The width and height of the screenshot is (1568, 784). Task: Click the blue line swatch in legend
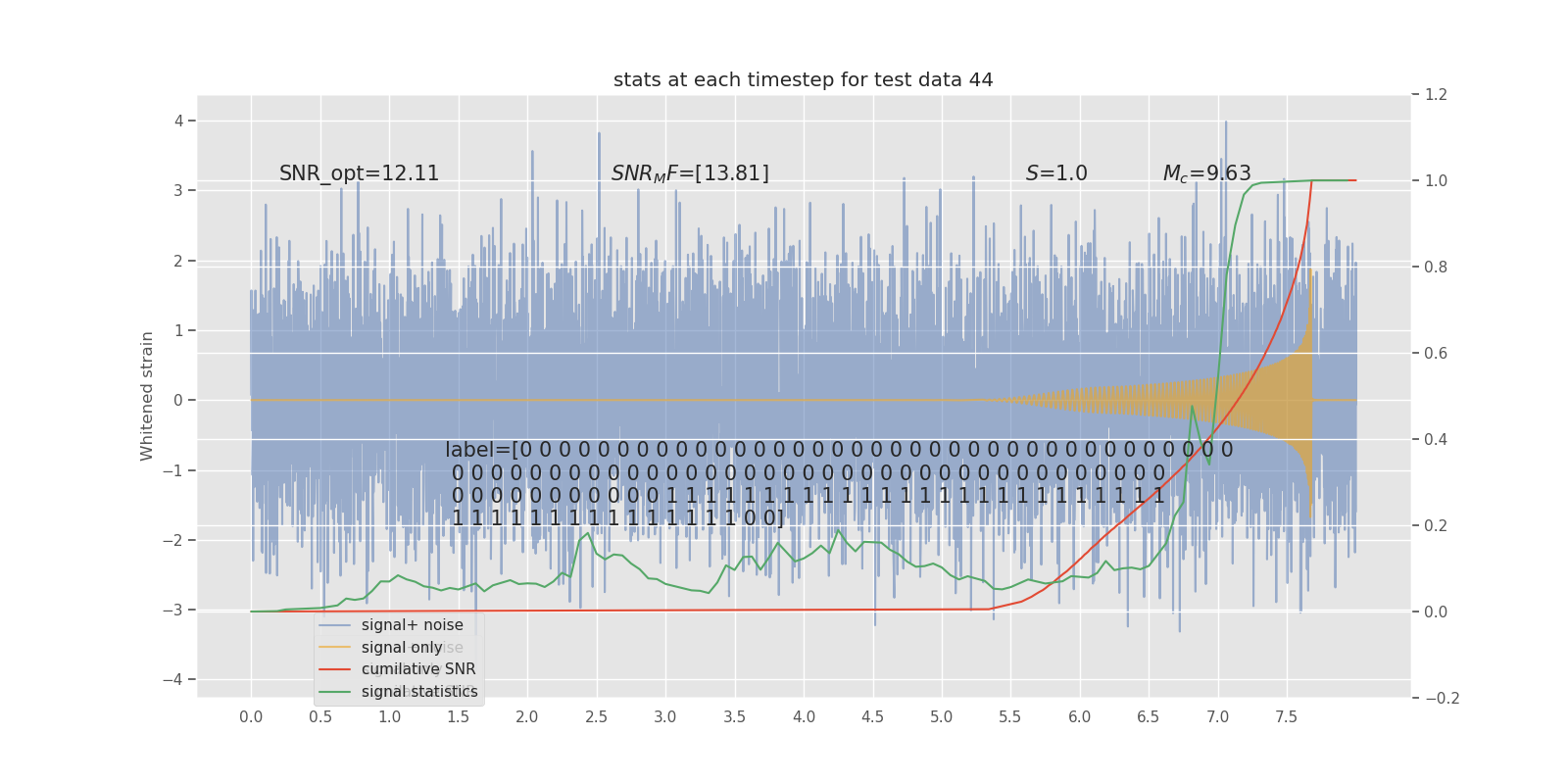click(x=336, y=625)
